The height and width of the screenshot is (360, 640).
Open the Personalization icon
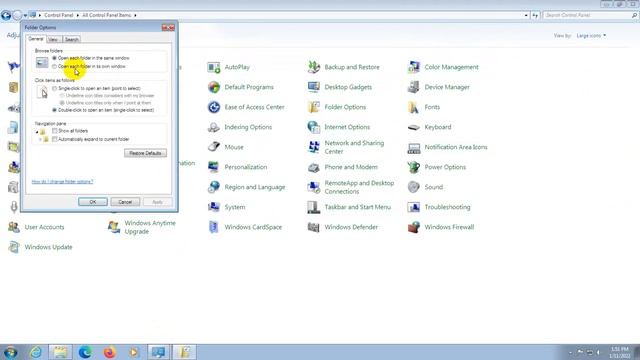tap(214, 167)
